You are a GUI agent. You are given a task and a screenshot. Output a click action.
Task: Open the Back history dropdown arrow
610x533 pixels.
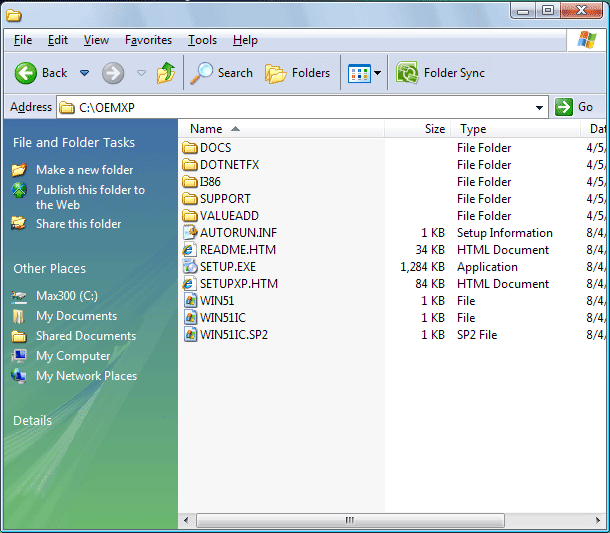click(x=84, y=73)
